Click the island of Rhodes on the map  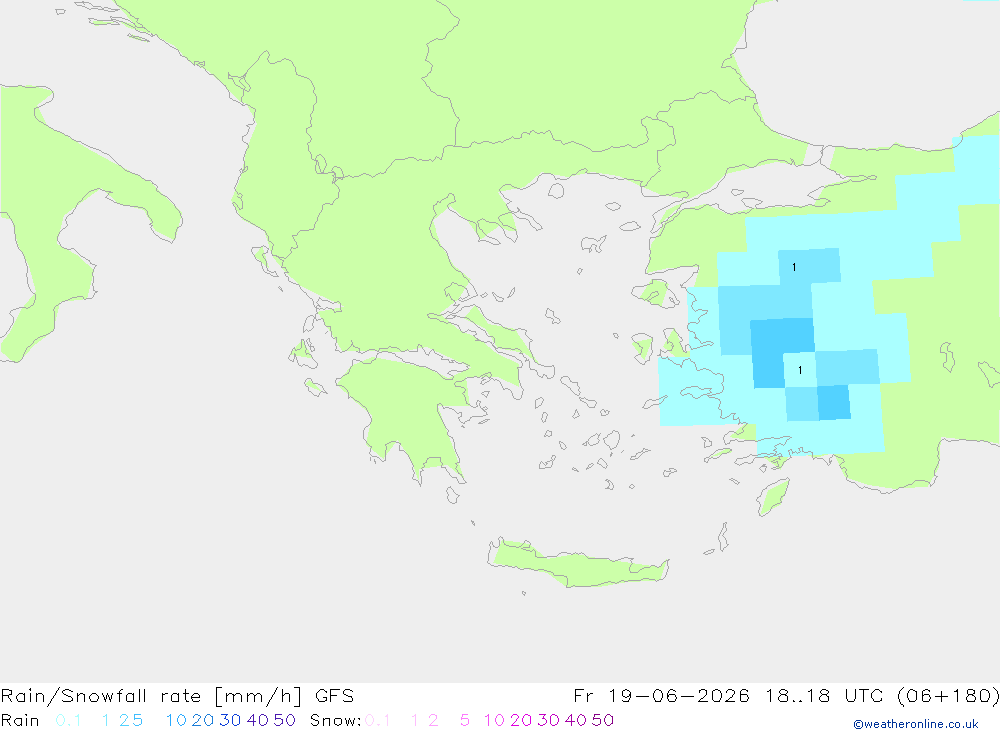(x=773, y=497)
